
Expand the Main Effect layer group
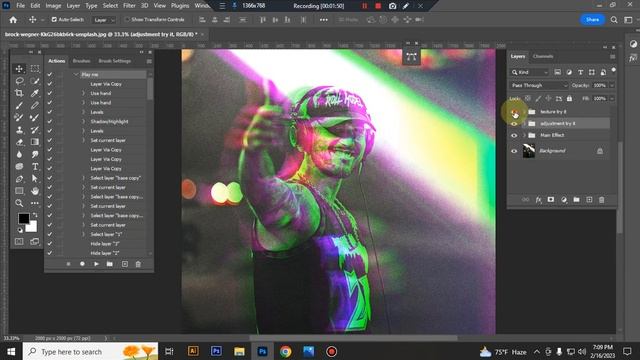[x=524, y=136]
